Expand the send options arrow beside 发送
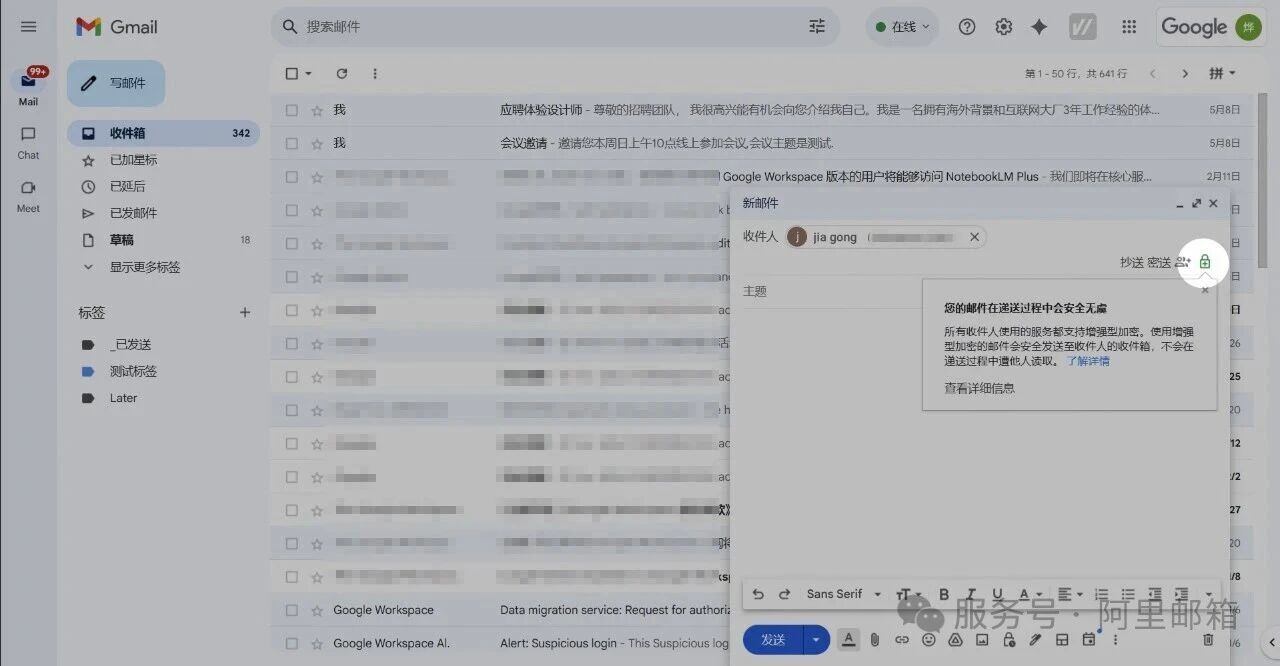The image size is (1280, 666). [817, 640]
